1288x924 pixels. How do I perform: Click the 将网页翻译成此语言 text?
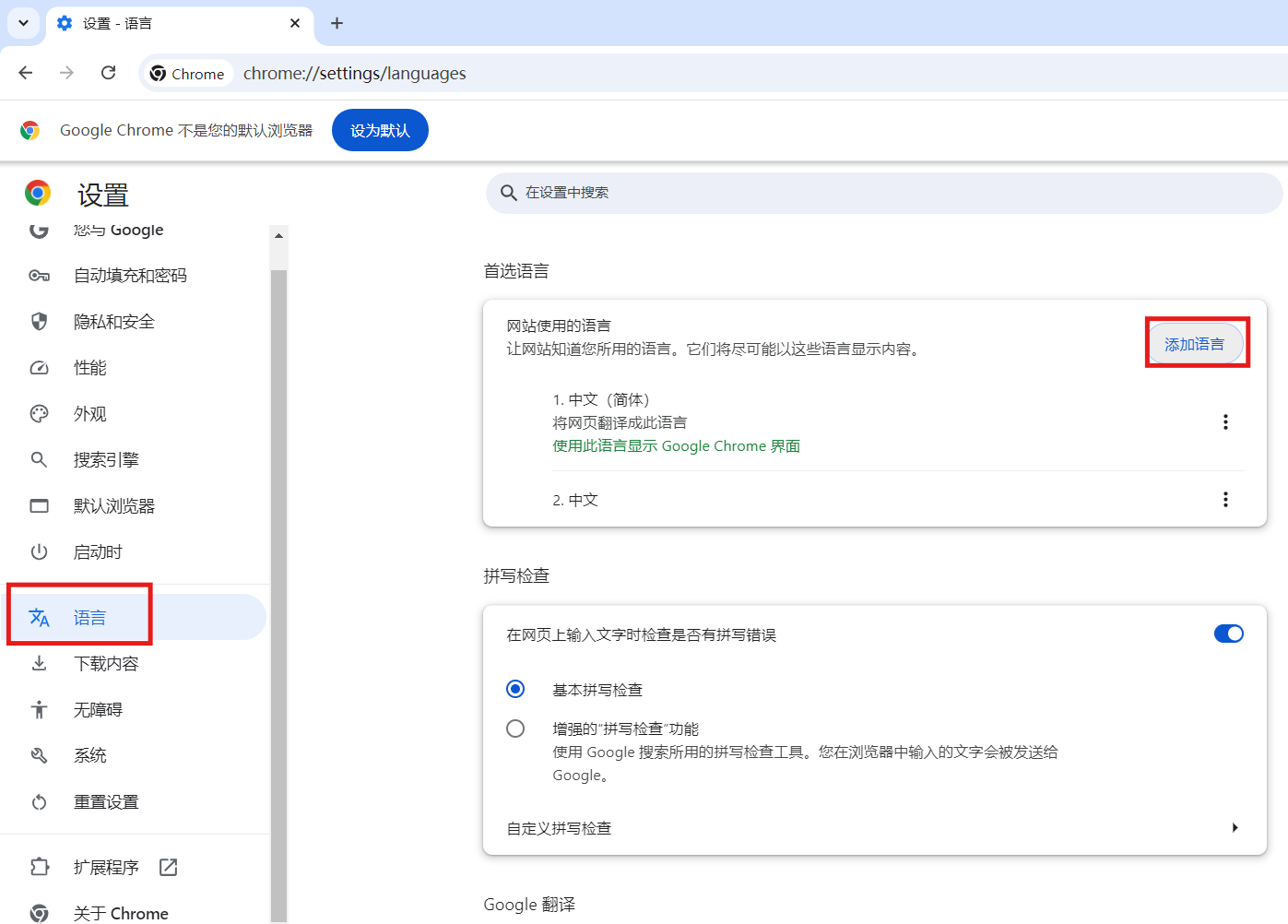click(x=620, y=423)
